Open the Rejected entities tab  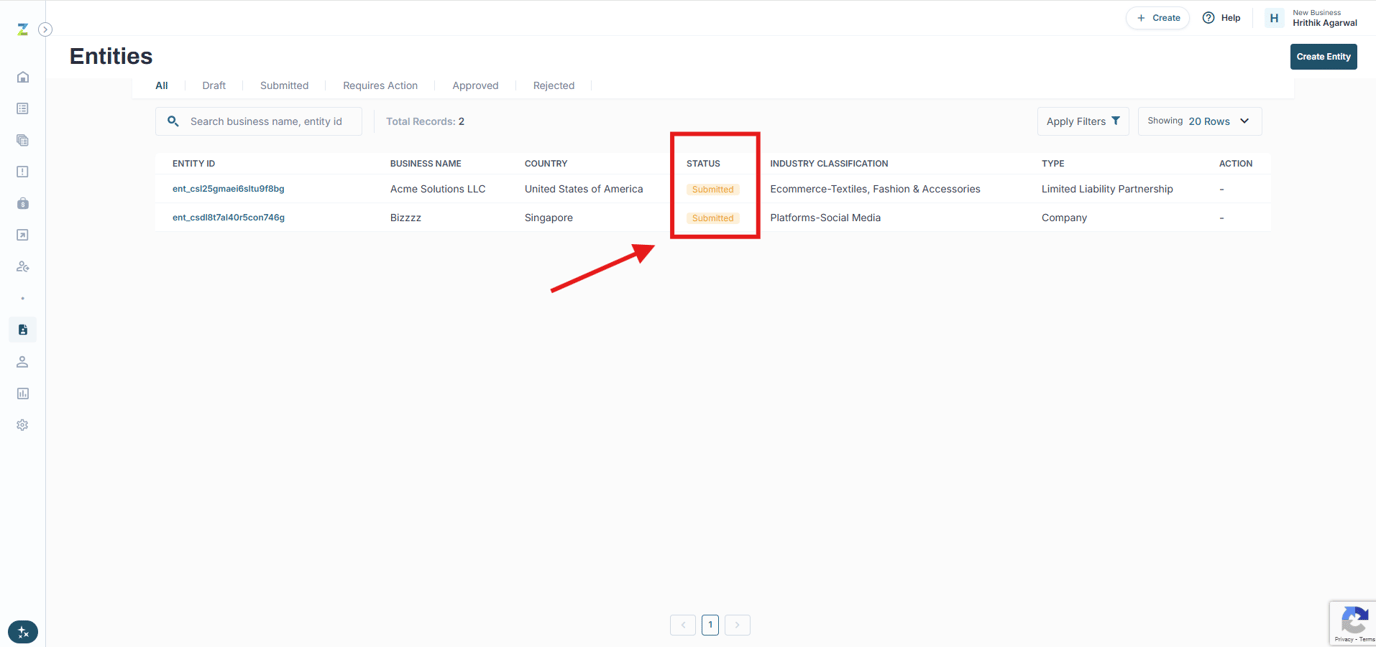[x=553, y=85]
